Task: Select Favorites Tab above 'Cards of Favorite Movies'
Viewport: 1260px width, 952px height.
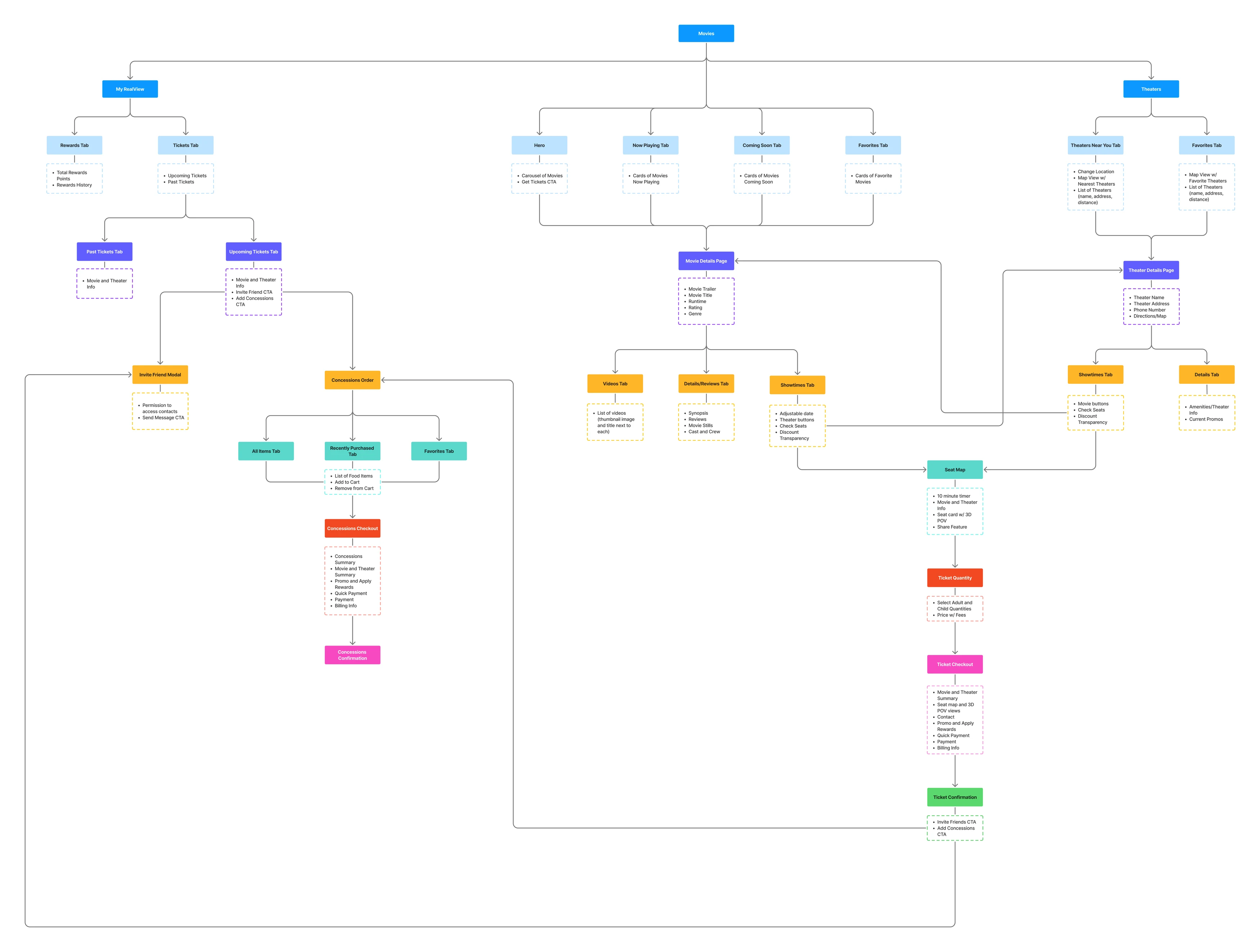Action: pyautogui.click(x=873, y=145)
